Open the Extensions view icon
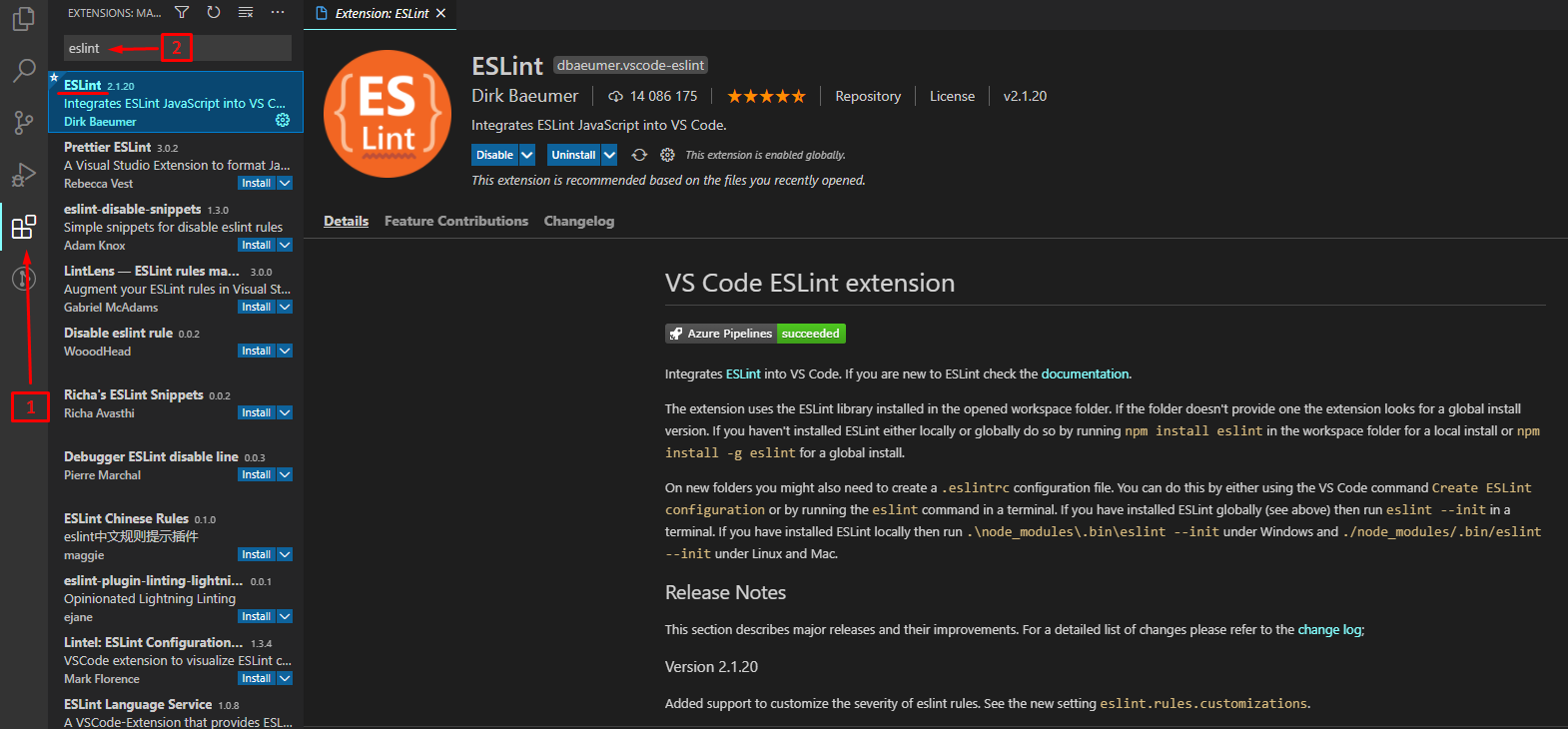This screenshot has width=1568, height=729. click(24, 227)
